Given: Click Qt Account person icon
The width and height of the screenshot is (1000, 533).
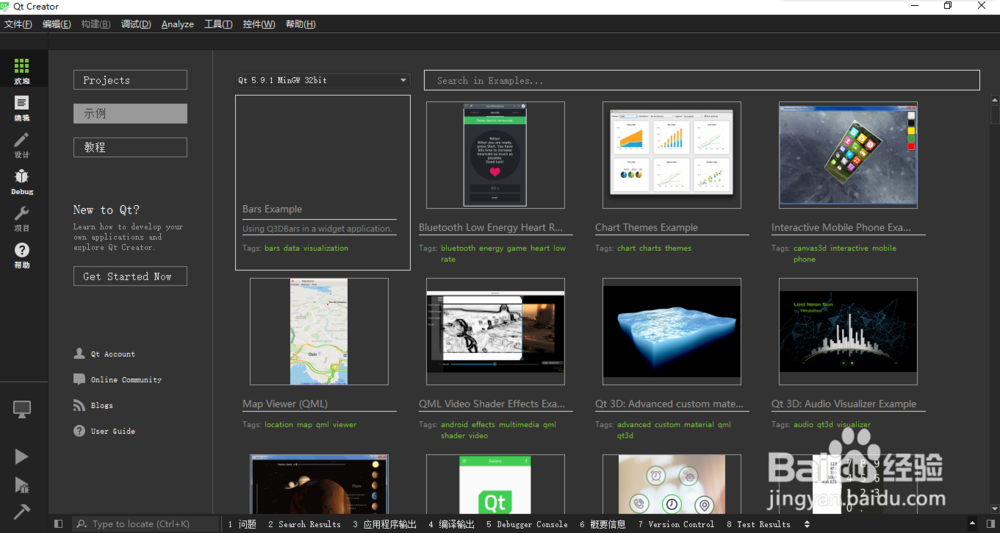Looking at the screenshot, I should click(79, 353).
